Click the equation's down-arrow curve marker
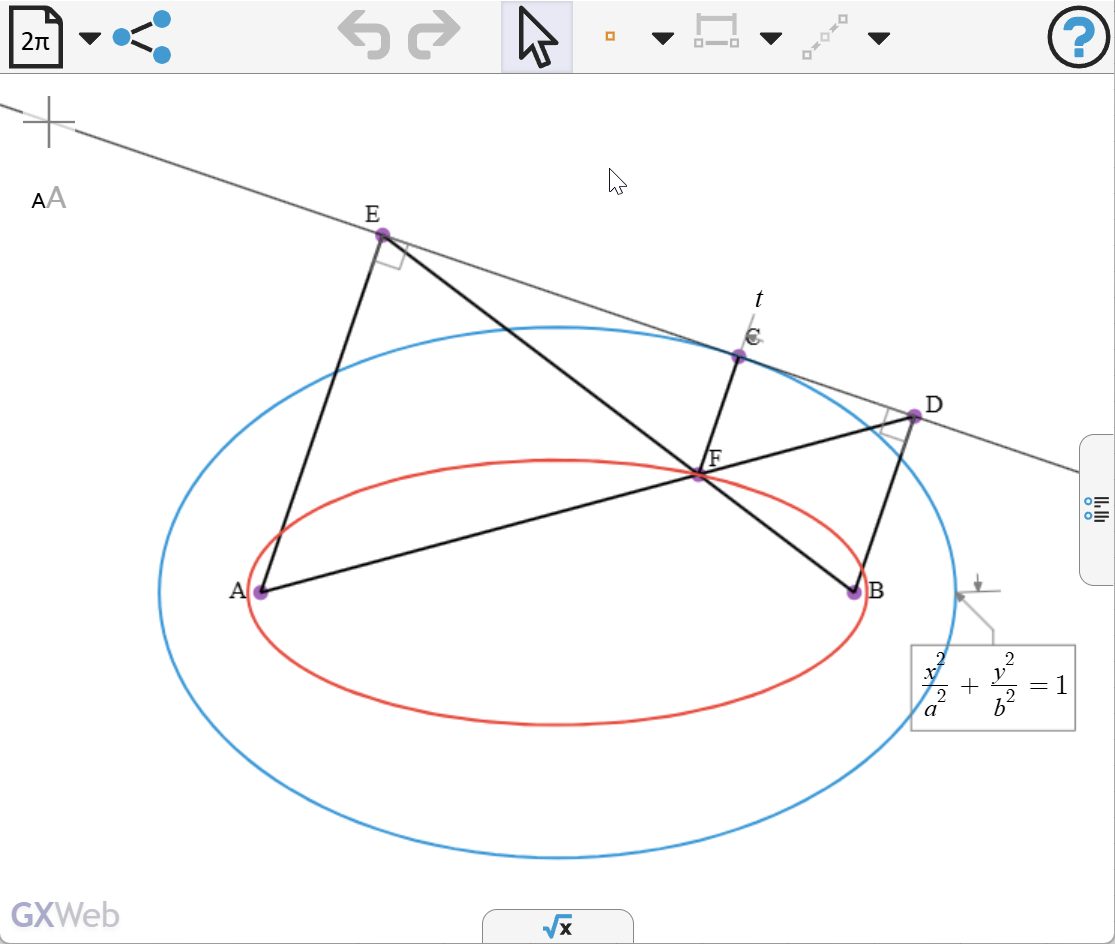Viewport: 1115px width, 944px height. [x=978, y=586]
